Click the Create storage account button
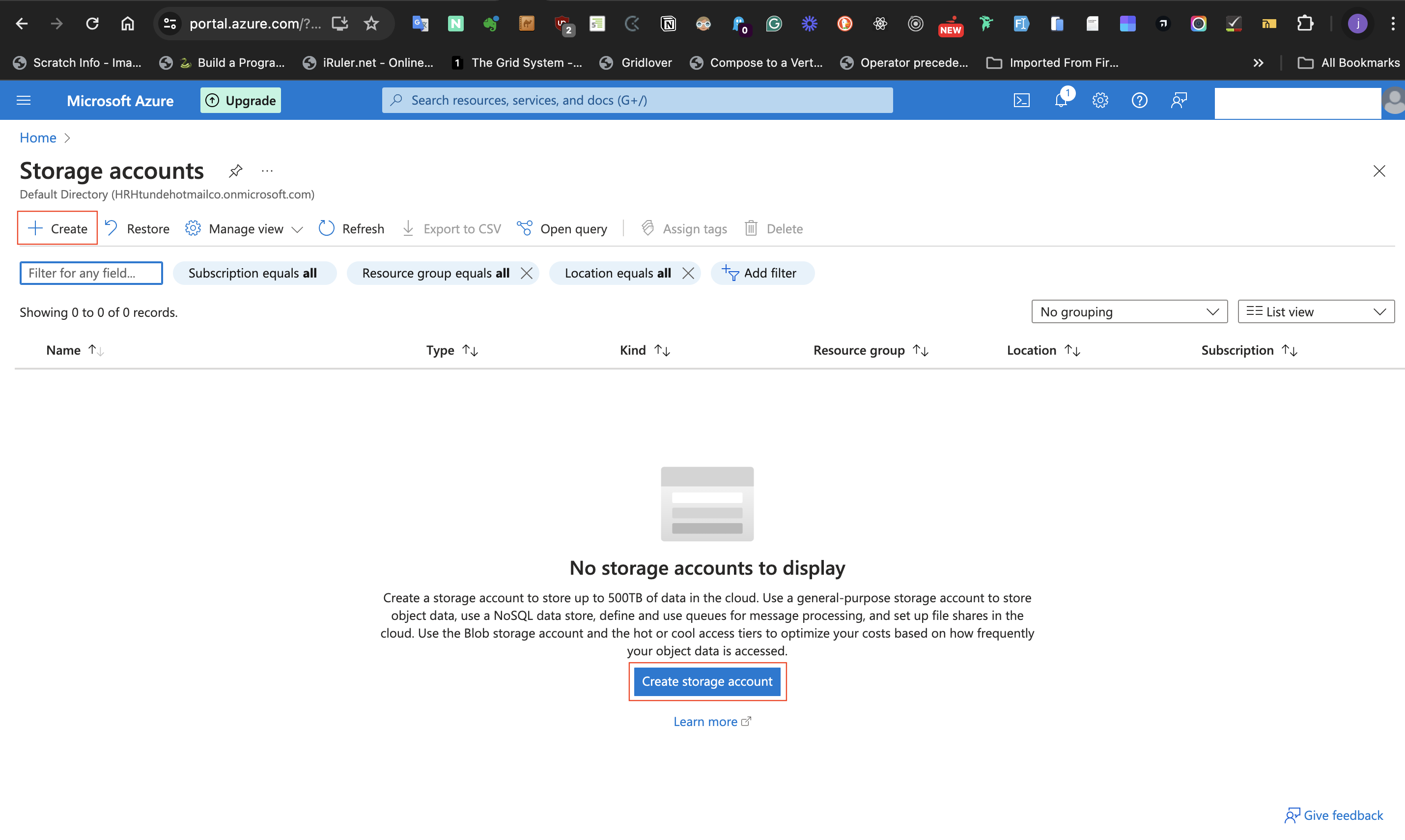This screenshot has height=840, width=1405. point(707,681)
